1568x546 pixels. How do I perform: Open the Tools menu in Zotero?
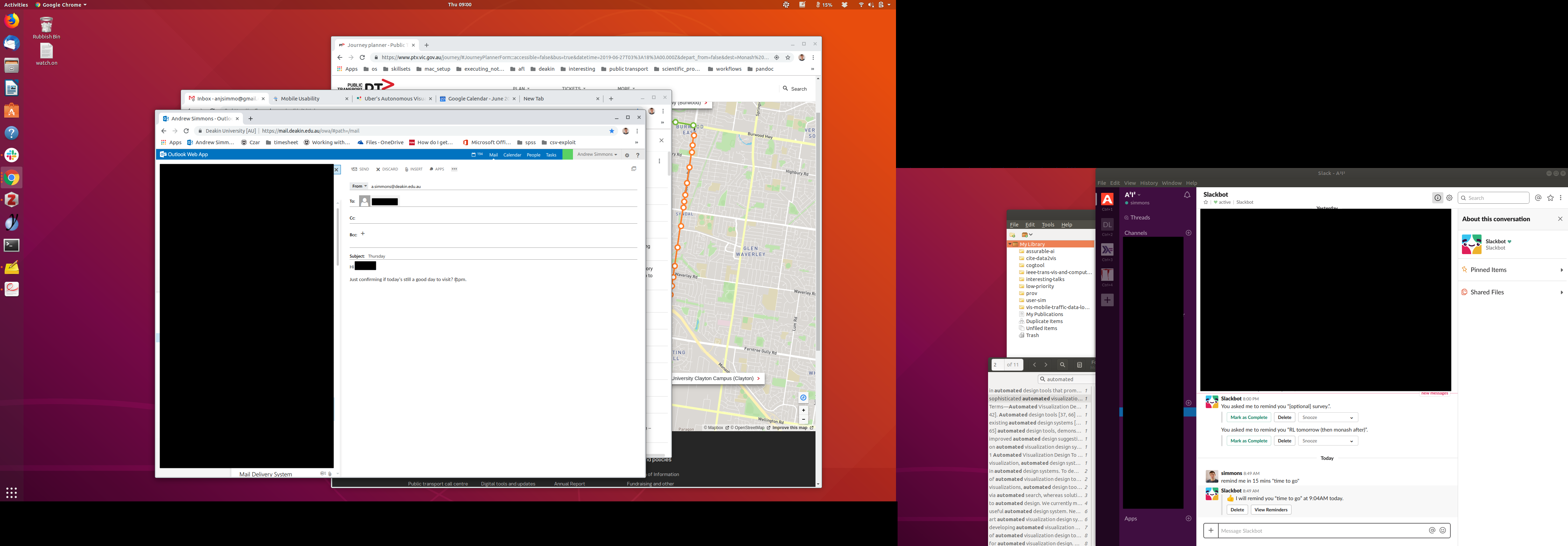[1048, 225]
